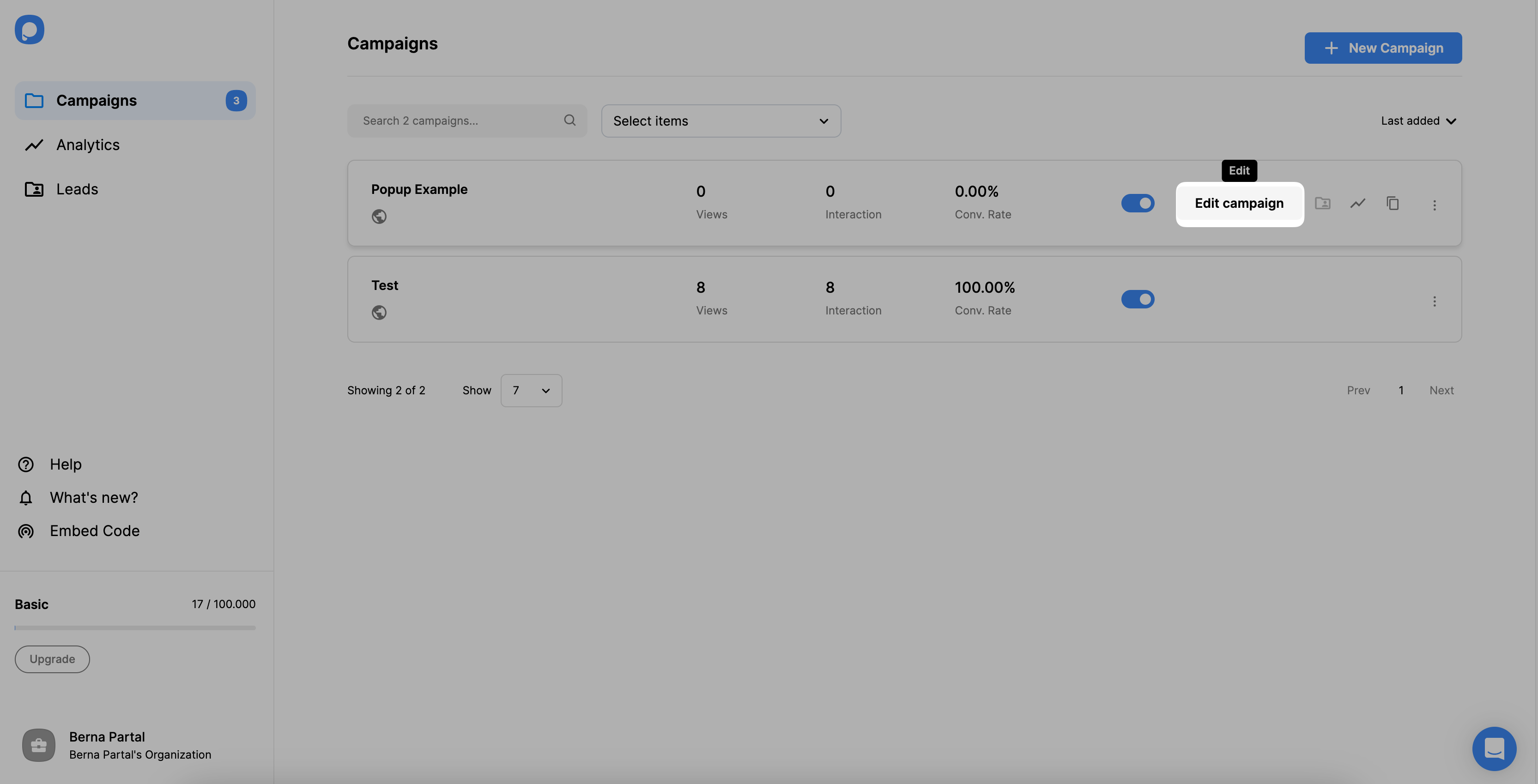View analytics for Popup Example campaign

pos(1358,203)
